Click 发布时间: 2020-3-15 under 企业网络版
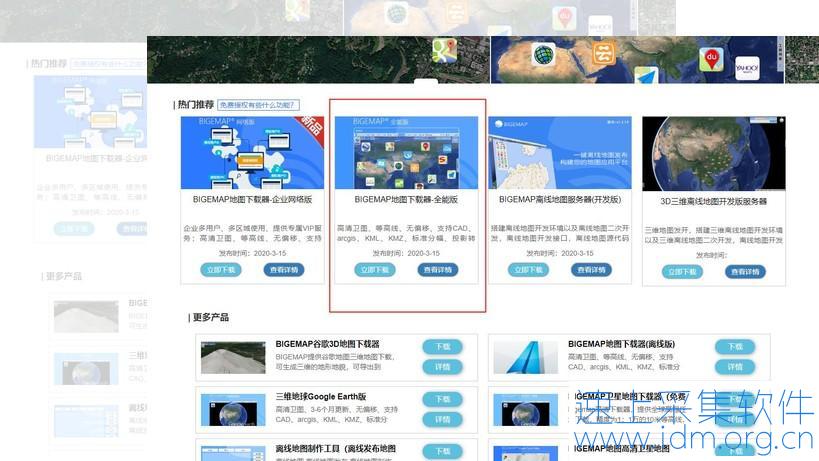The image size is (819, 461). (x=252, y=253)
